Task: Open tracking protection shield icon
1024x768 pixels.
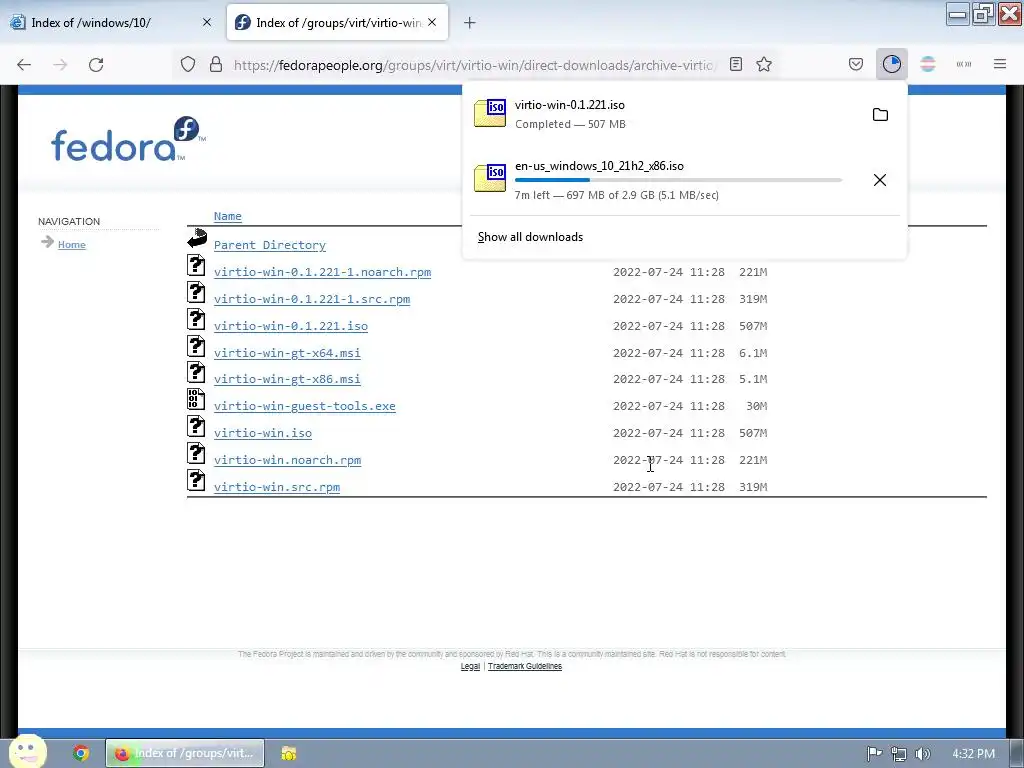Action: click(x=188, y=65)
